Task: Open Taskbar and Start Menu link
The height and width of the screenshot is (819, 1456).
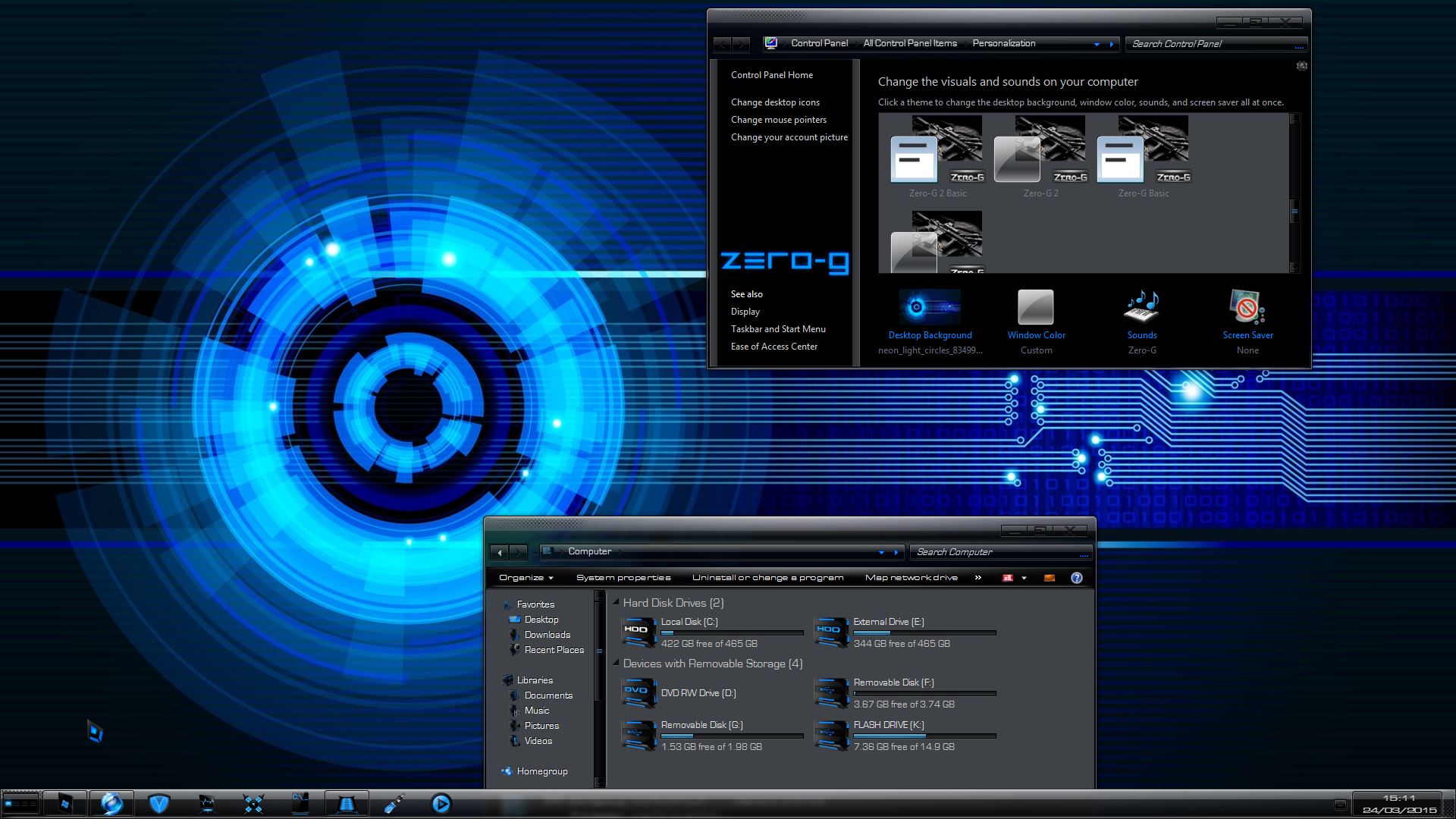Action: tap(777, 329)
